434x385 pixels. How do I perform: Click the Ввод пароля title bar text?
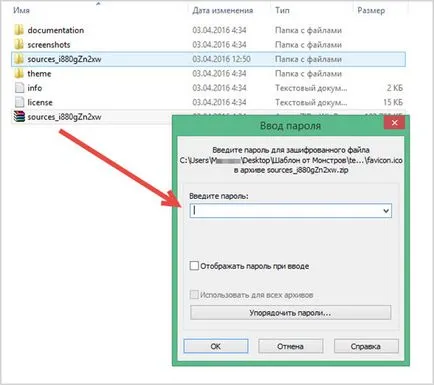coord(290,126)
